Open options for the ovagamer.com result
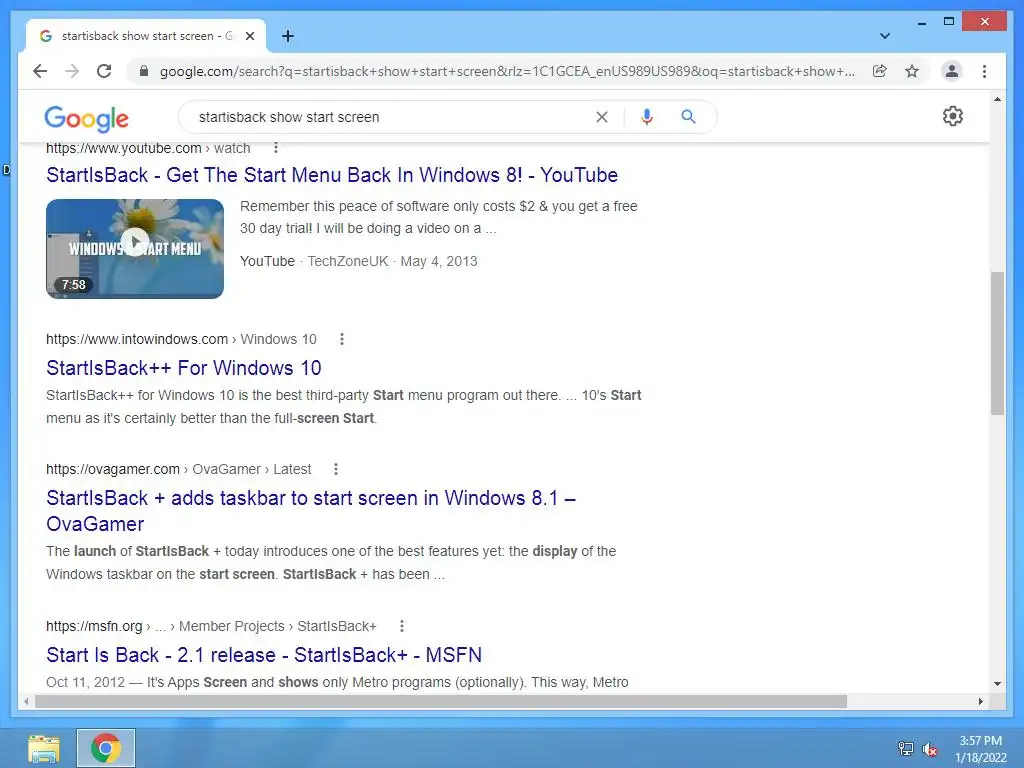1024x768 pixels. [x=336, y=469]
